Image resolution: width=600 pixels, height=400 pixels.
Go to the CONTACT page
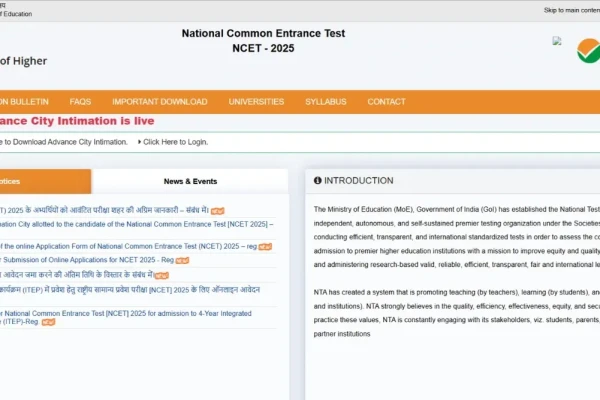[386, 102]
